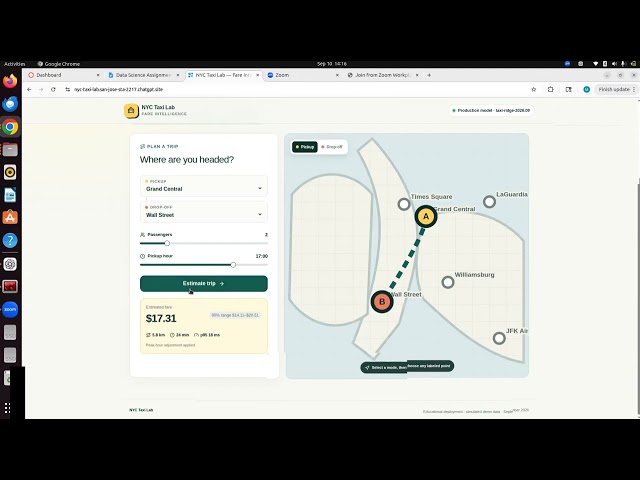Open the Chrome profile avatar
Viewport: 640px width, 480px height.
587,89
